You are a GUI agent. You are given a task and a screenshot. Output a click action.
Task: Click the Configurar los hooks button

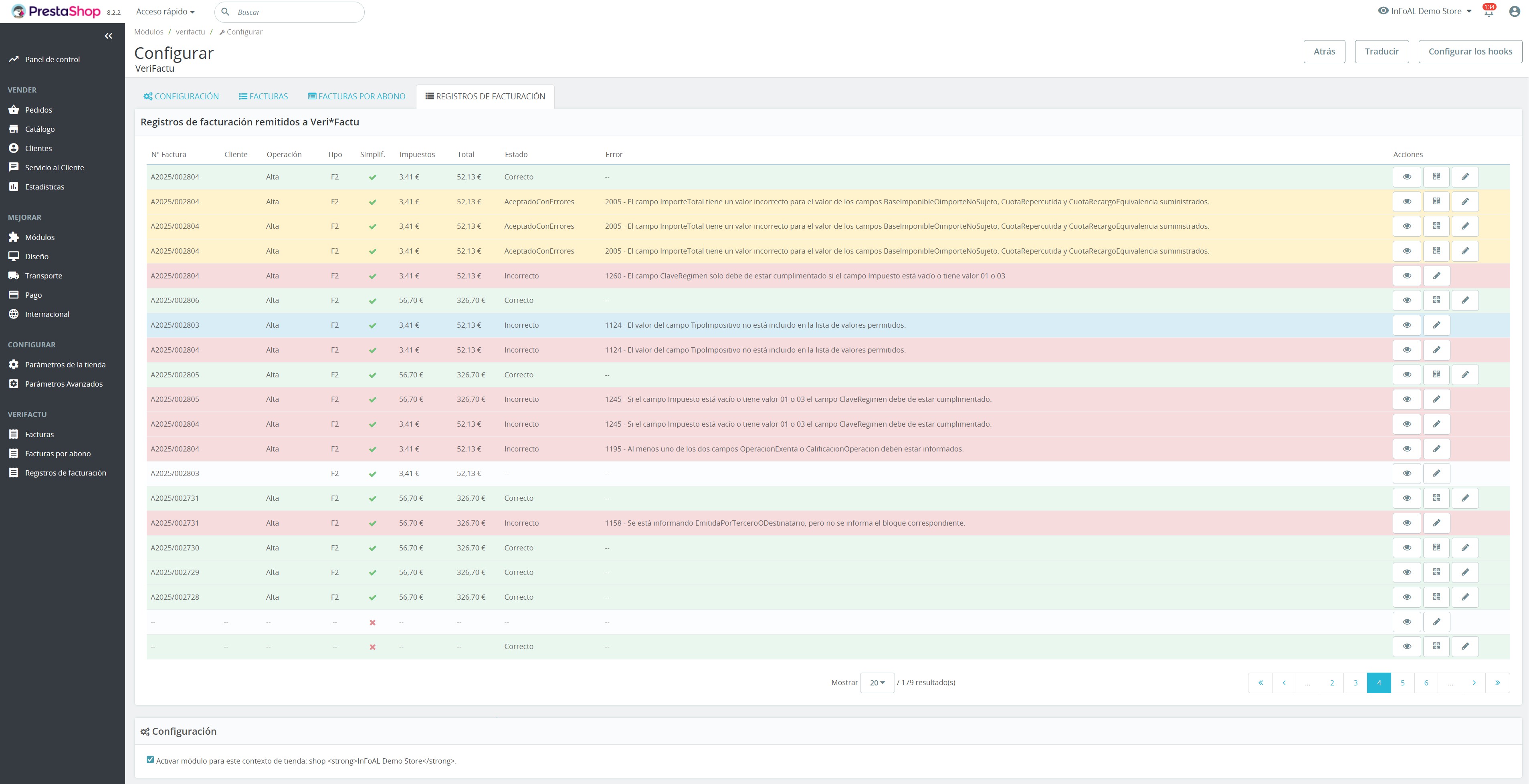coord(1470,52)
